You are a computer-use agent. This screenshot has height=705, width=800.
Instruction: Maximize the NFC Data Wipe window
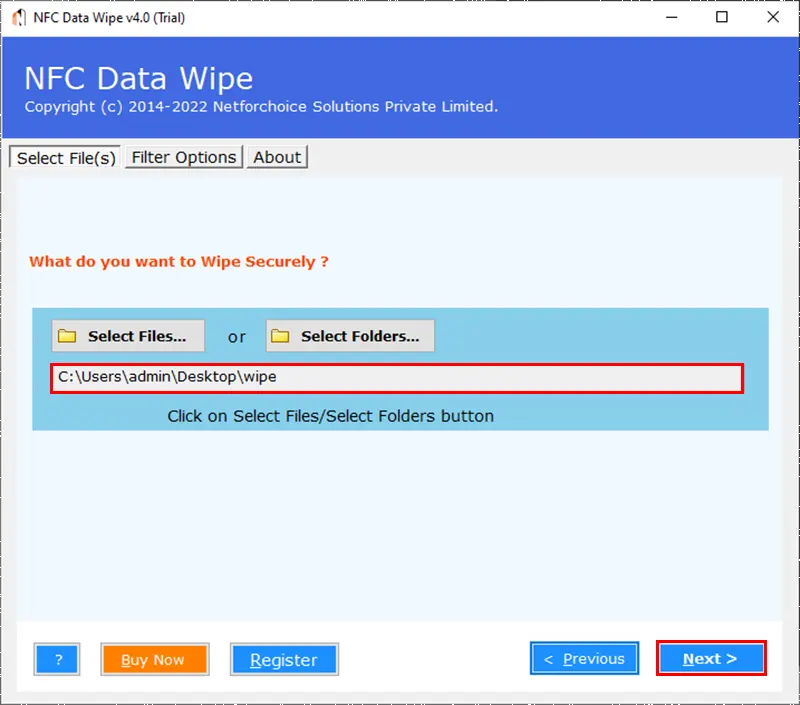pyautogui.click(x=721, y=17)
